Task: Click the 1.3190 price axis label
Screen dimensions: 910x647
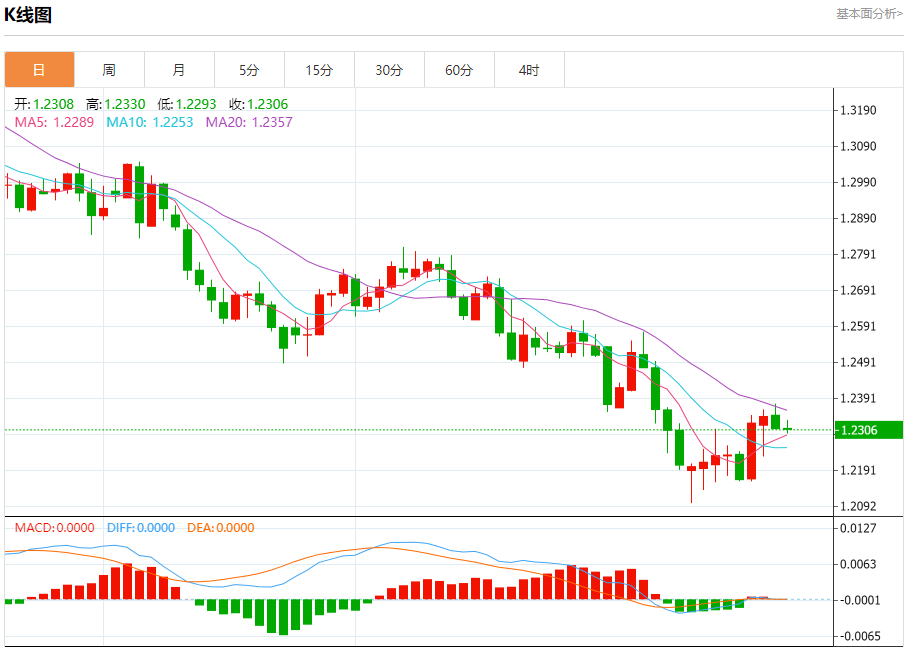Action: [858, 110]
